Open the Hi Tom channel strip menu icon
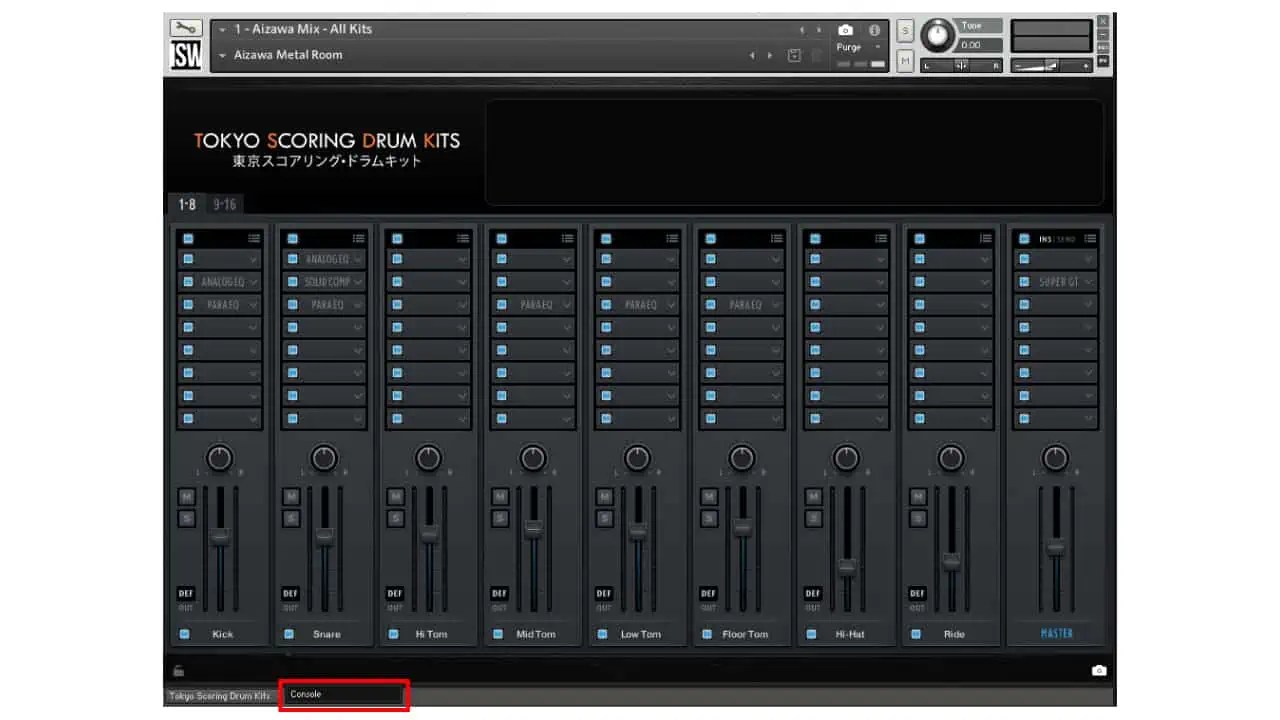Screen dimensions: 1280x720 tap(463, 238)
